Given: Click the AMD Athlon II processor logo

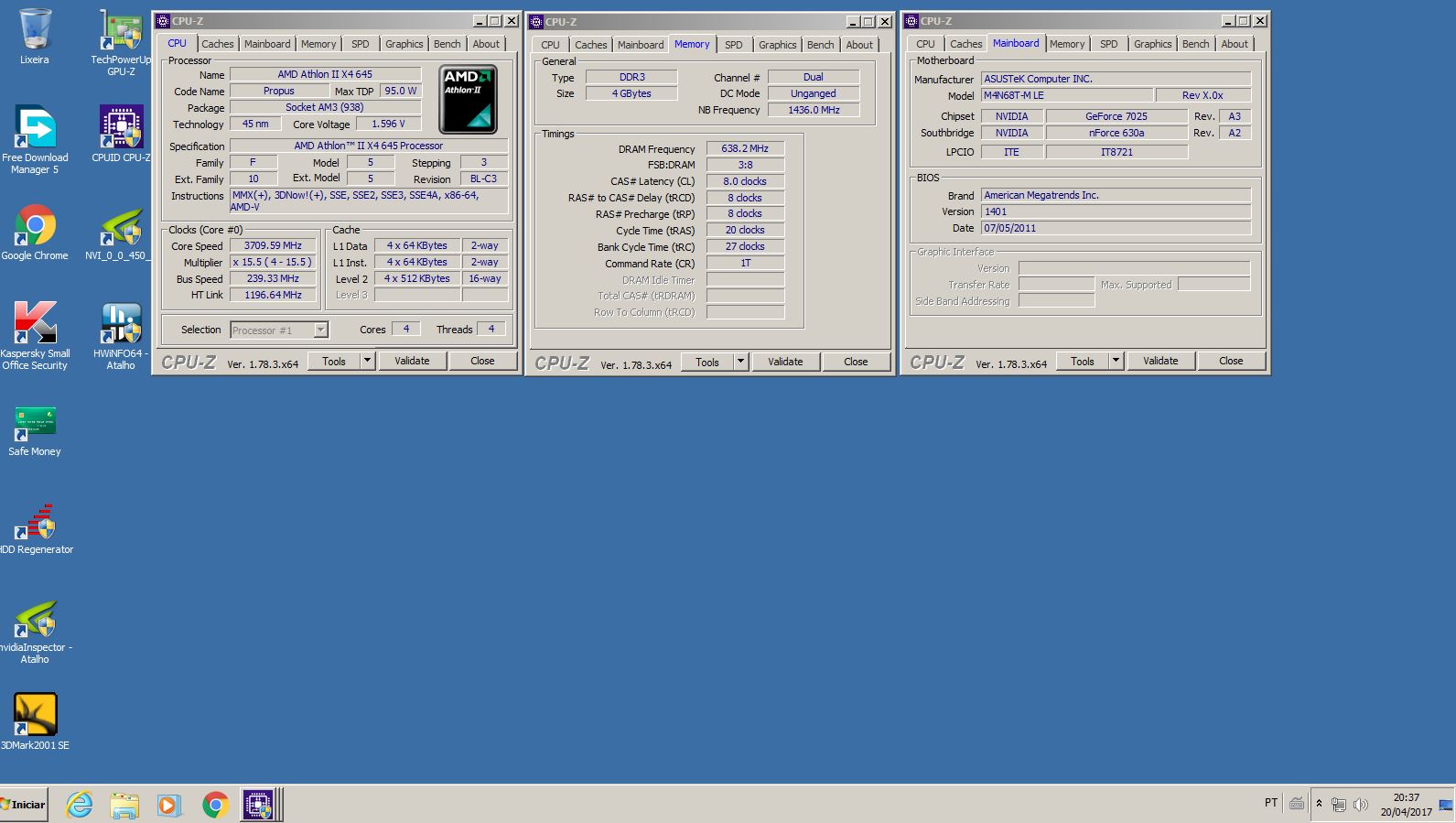Looking at the screenshot, I should (x=468, y=99).
